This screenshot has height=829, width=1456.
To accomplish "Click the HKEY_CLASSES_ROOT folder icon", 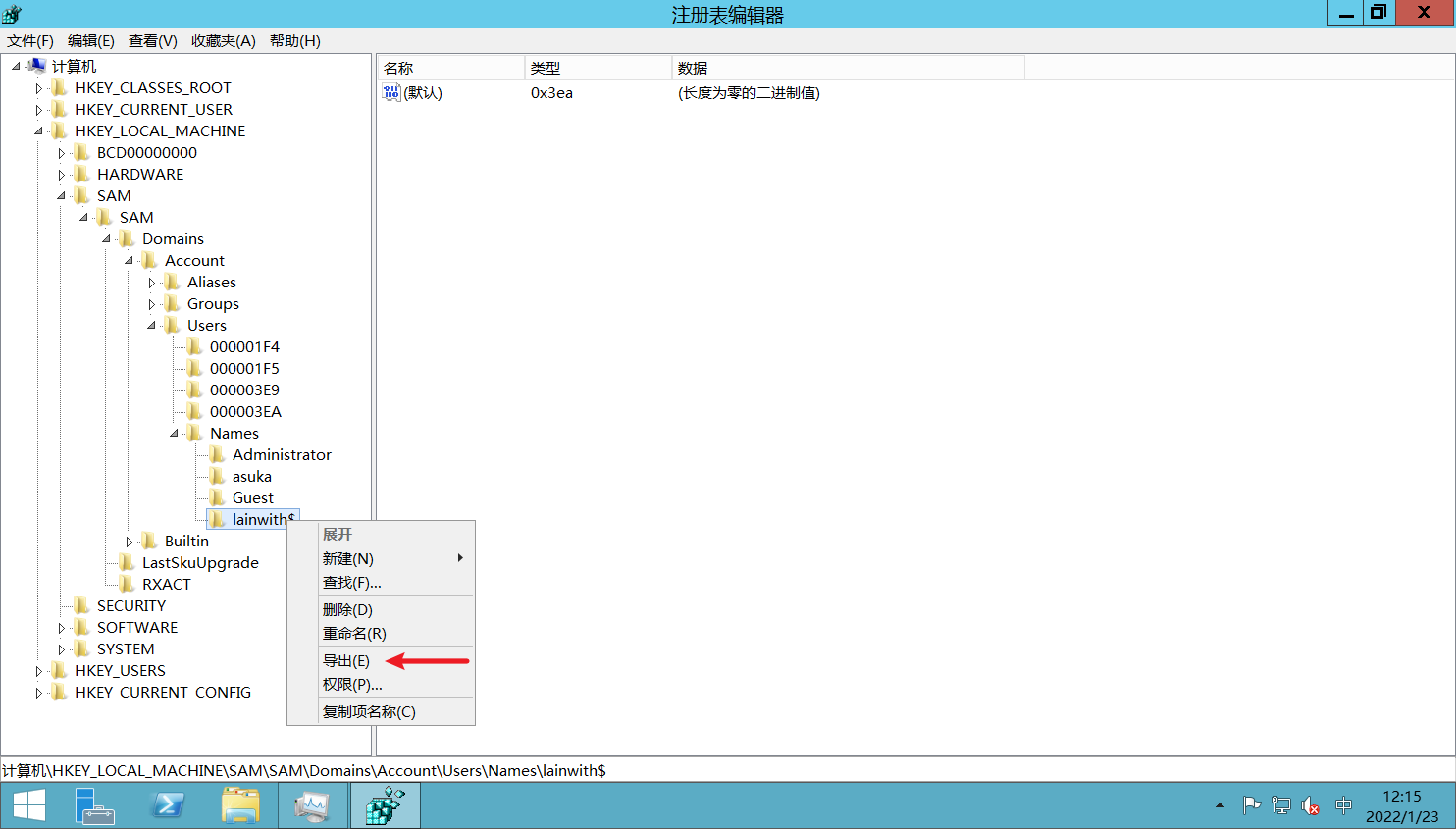I will pyautogui.click(x=60, y=87).
